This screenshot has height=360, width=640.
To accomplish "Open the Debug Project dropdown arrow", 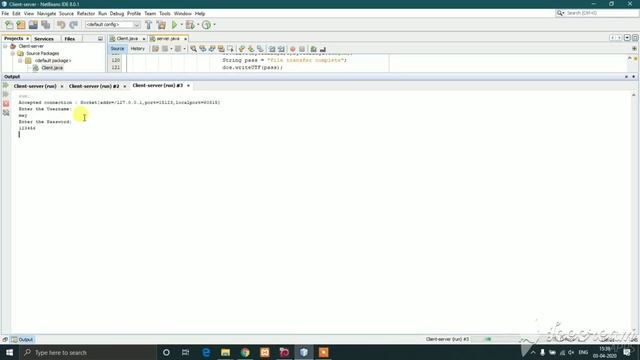I will (198, 25).
